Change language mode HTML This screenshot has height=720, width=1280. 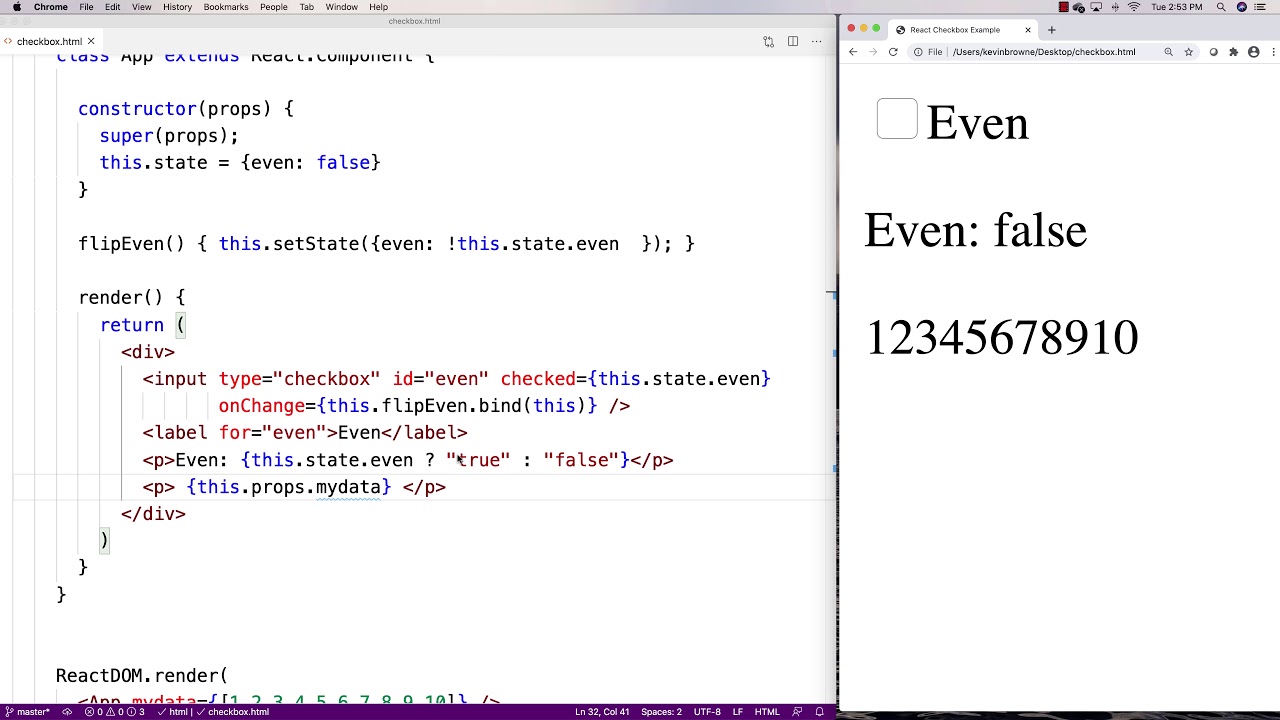[x=767, y=712]
